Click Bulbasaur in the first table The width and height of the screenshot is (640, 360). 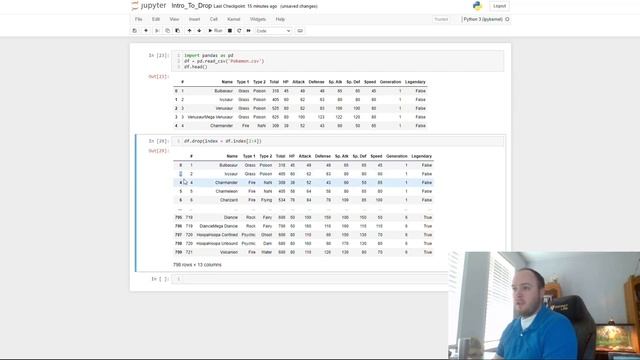tap(224, 91)
